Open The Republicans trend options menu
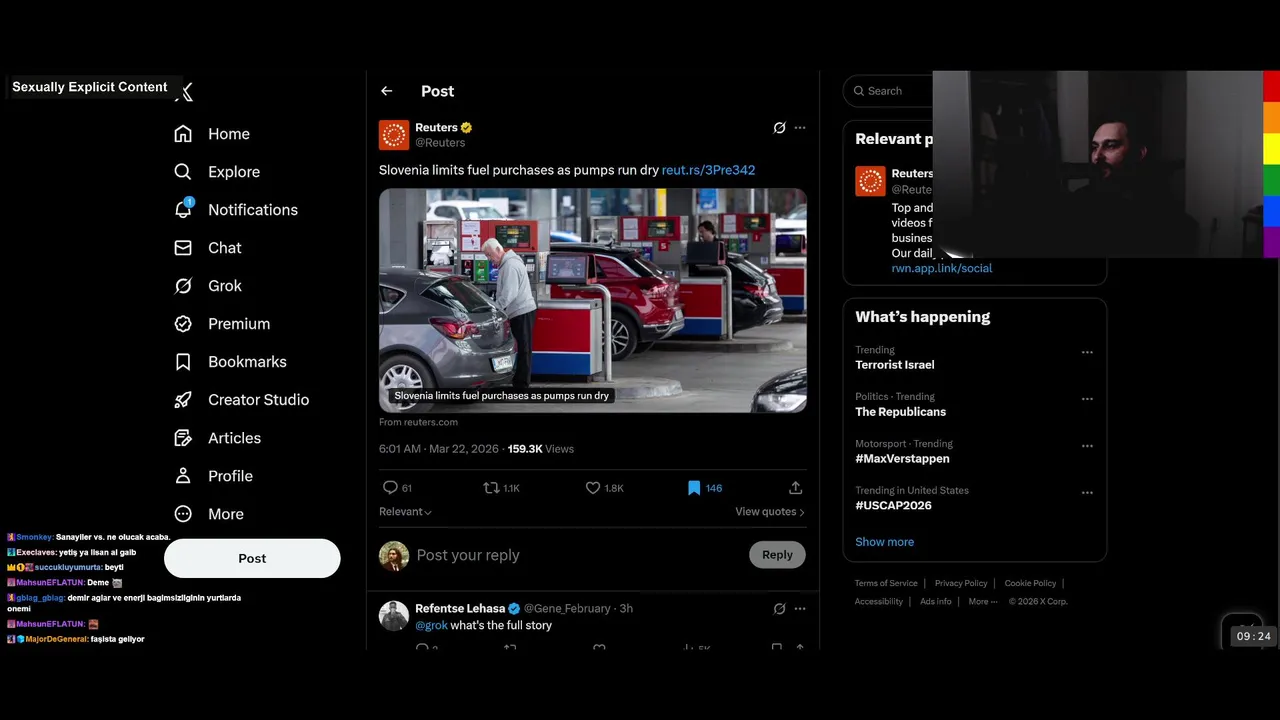The height and width of the screenshot is (720, 1280). tap(1087, 399)
